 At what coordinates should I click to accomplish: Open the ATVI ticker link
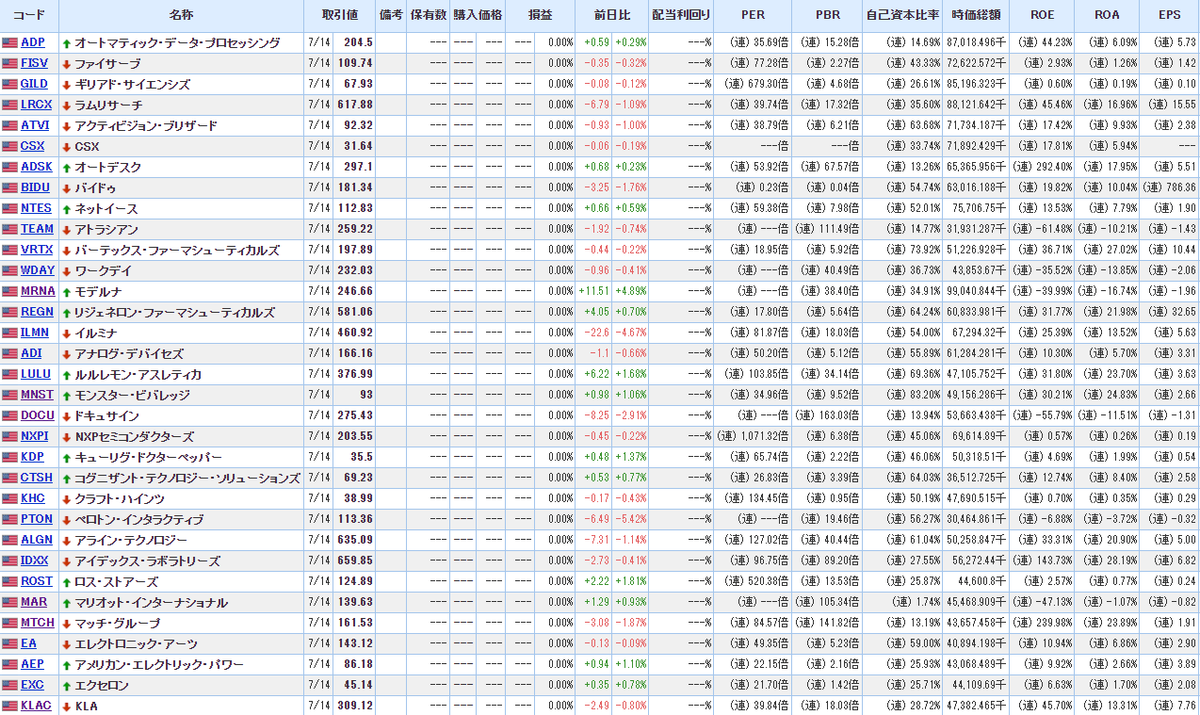35,126
